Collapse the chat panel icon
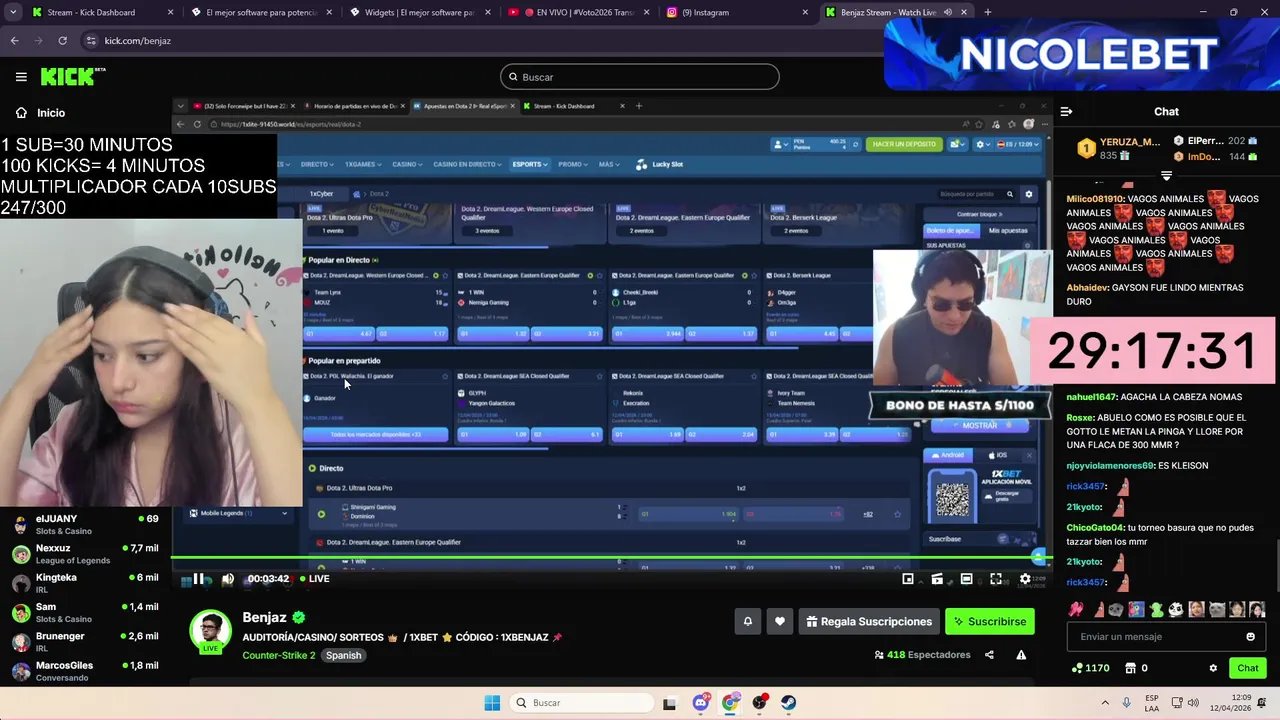Viewport: 1280px width, 720px height. (1066, 112)
